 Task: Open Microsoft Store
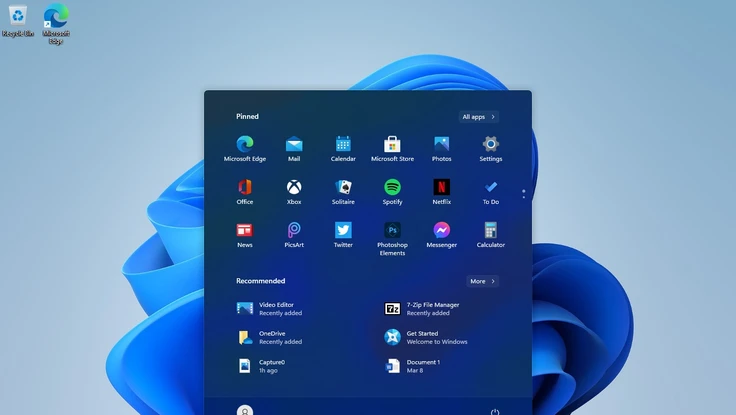(392, 148)
